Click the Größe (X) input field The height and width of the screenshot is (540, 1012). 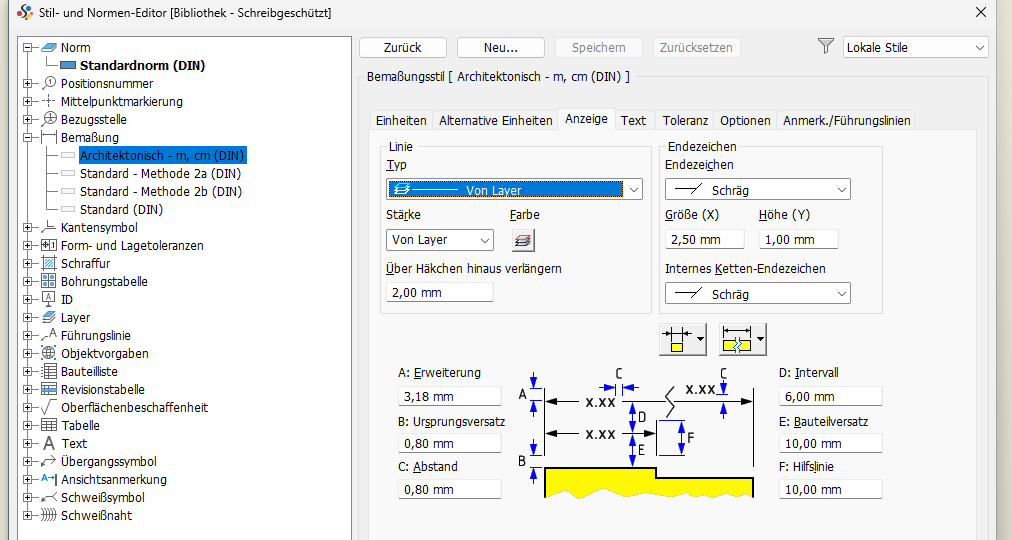pos(705,239)
